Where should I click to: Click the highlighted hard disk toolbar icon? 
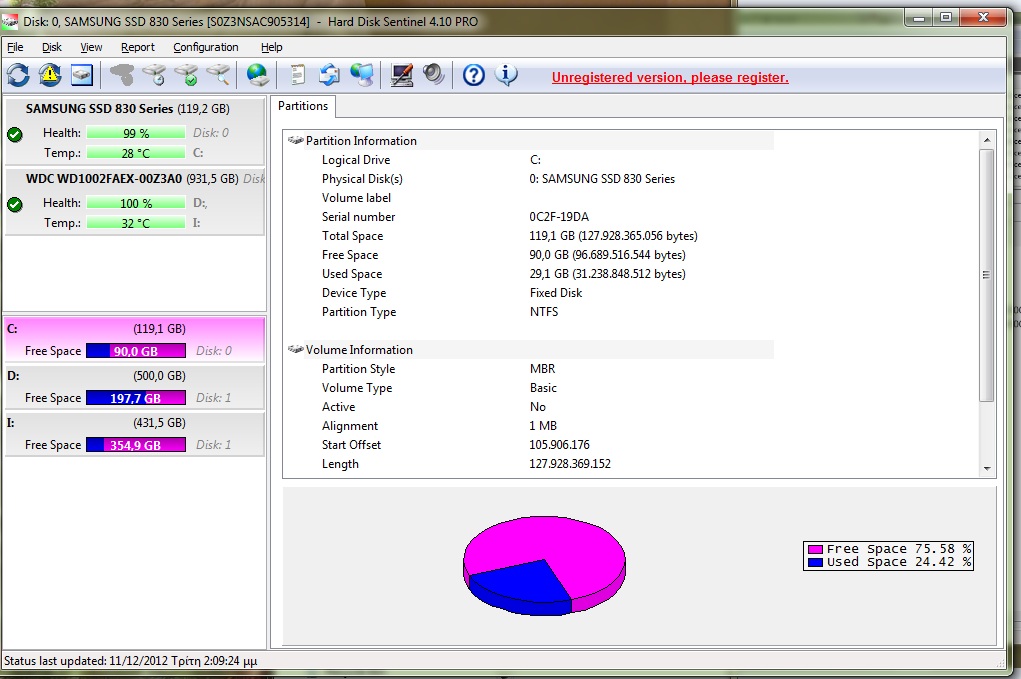coord(82,76)
